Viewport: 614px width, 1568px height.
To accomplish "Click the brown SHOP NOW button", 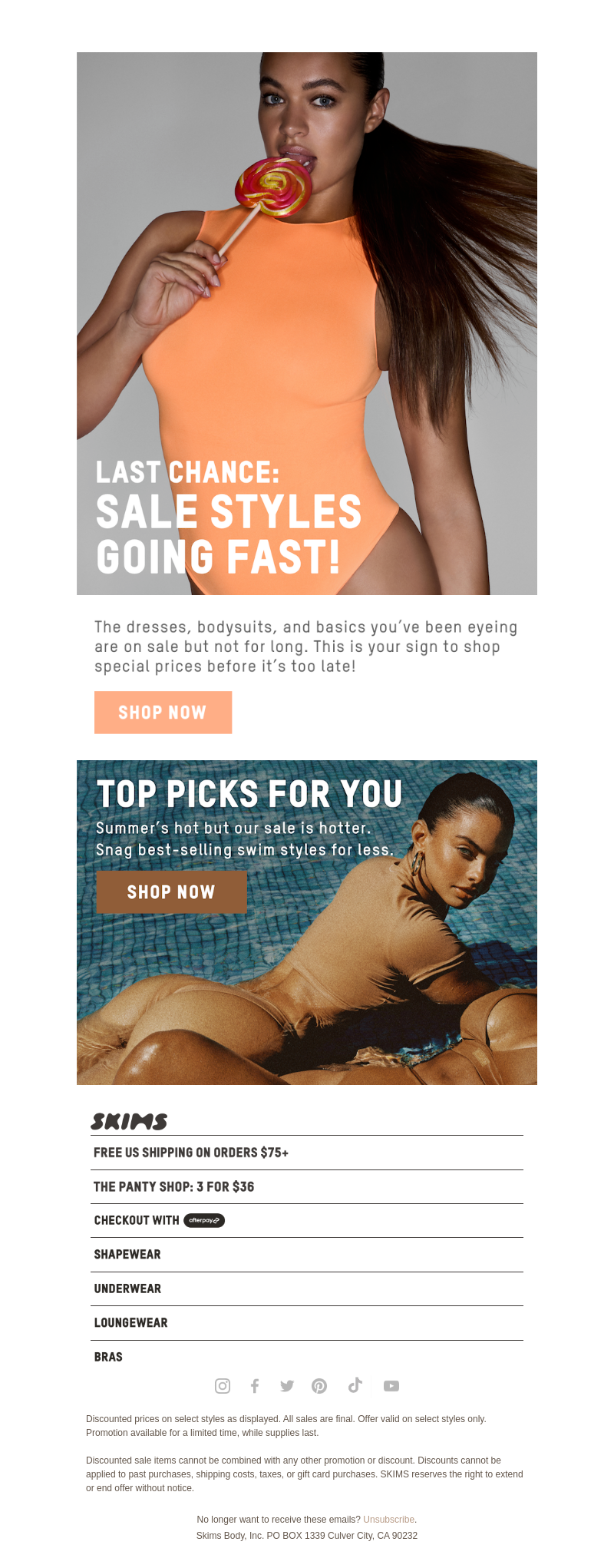I will (x=171, y=892).
